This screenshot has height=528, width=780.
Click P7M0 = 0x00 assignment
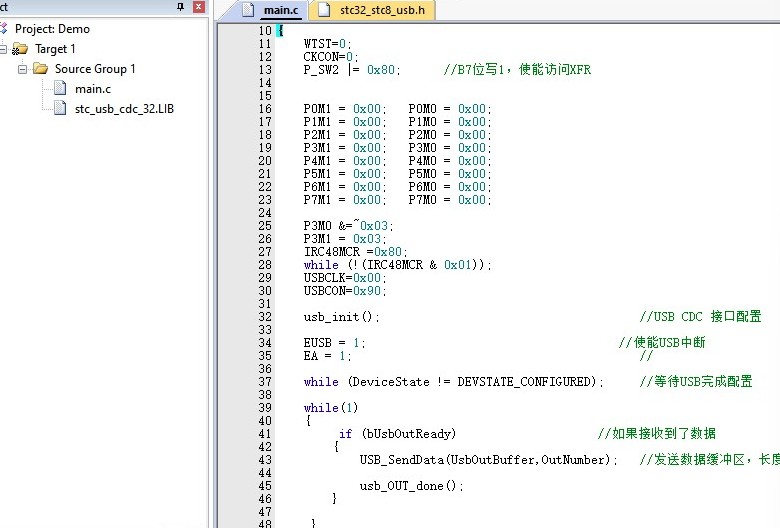click(450, 200)
